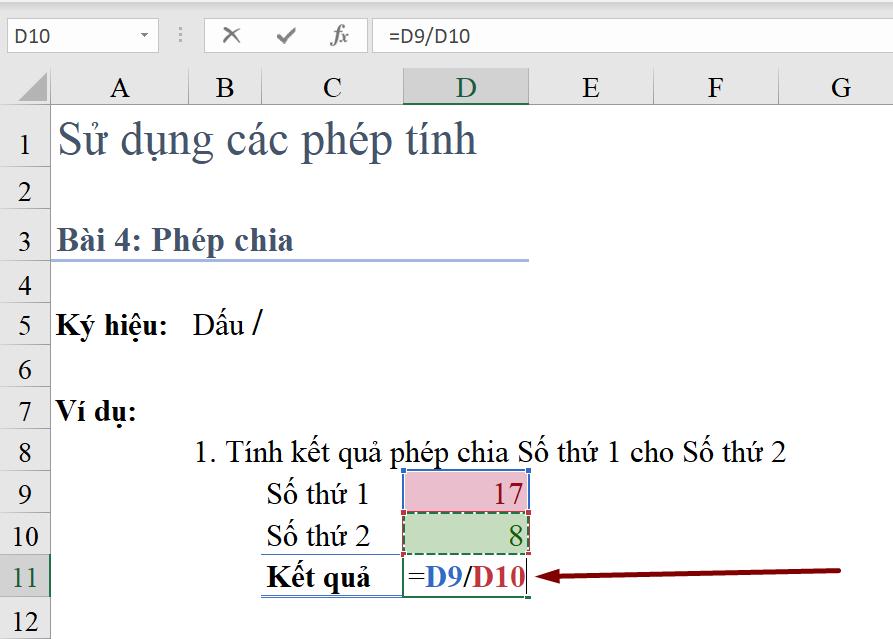Image resolution: width=893 pixels, height=639 pixels.
Task: Click the Cancel (X) icon in formula bar
Action: tap(231, 35)
